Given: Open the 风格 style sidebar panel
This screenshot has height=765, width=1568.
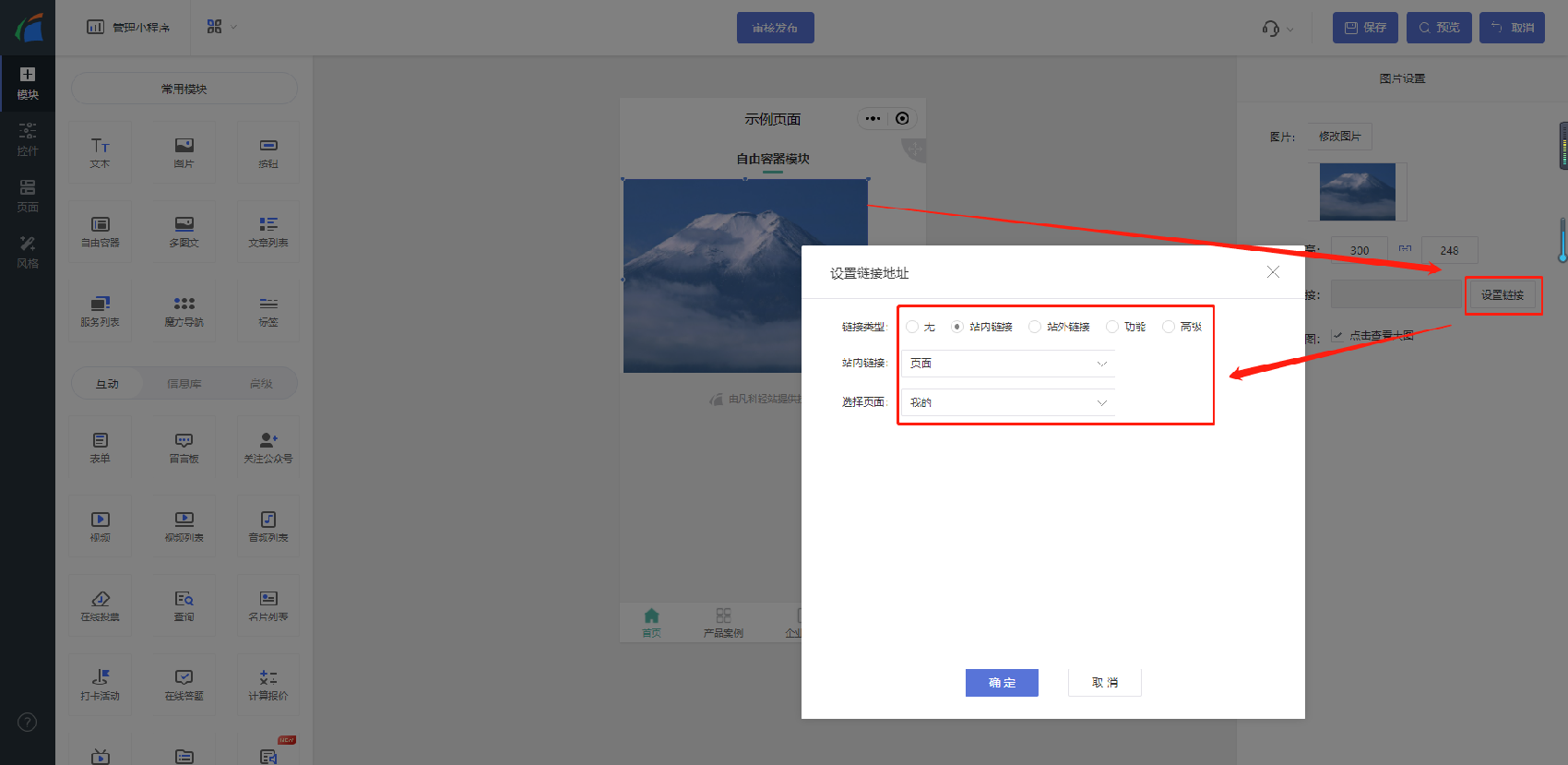Looking at the screenshot, I should 28,252.
